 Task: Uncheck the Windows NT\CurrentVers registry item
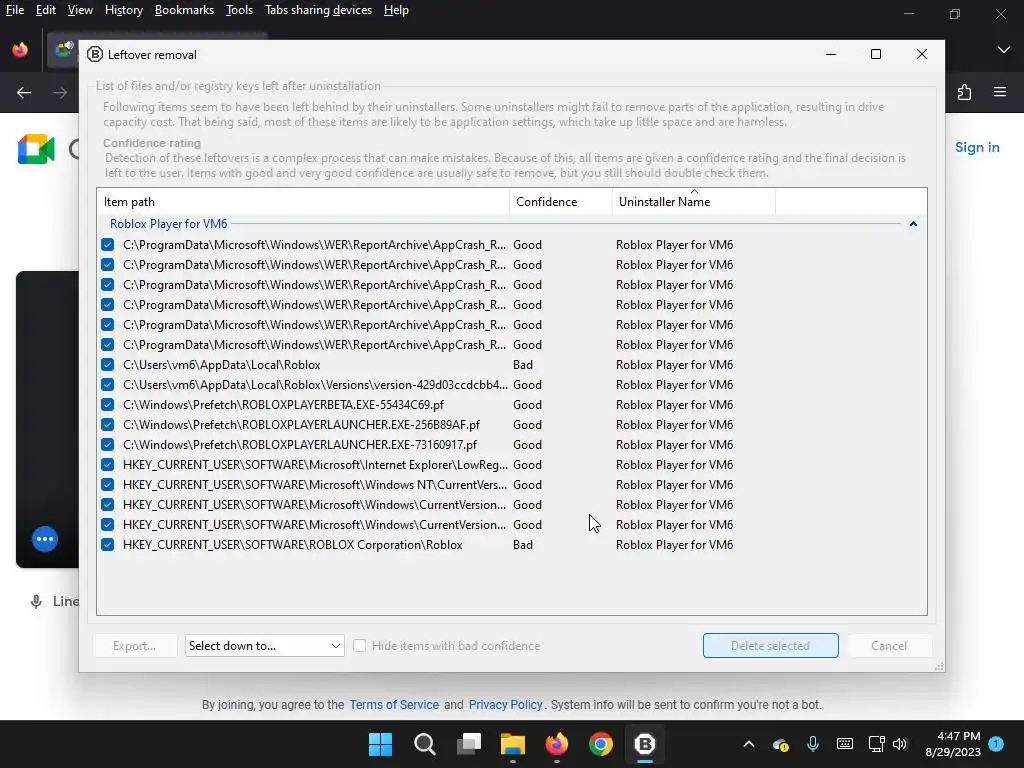(x=108, y=485)
